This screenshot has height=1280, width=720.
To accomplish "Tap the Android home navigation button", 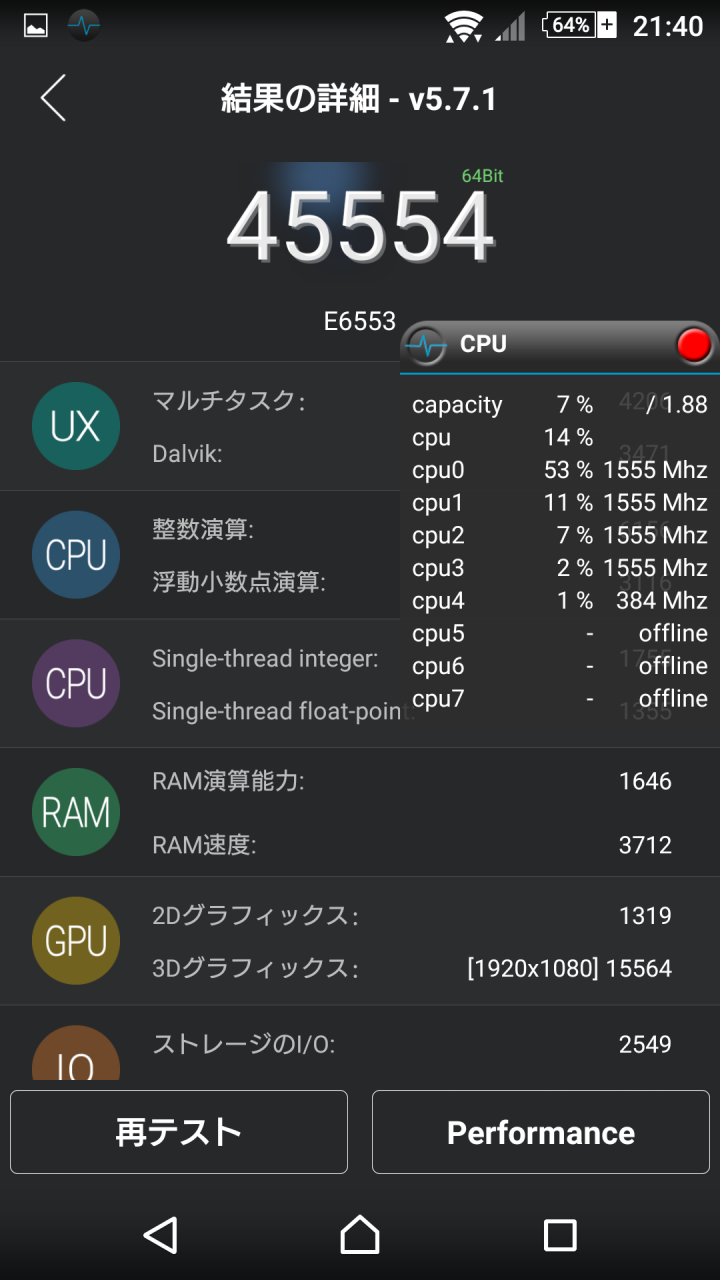I will [x=360, y=1235].
